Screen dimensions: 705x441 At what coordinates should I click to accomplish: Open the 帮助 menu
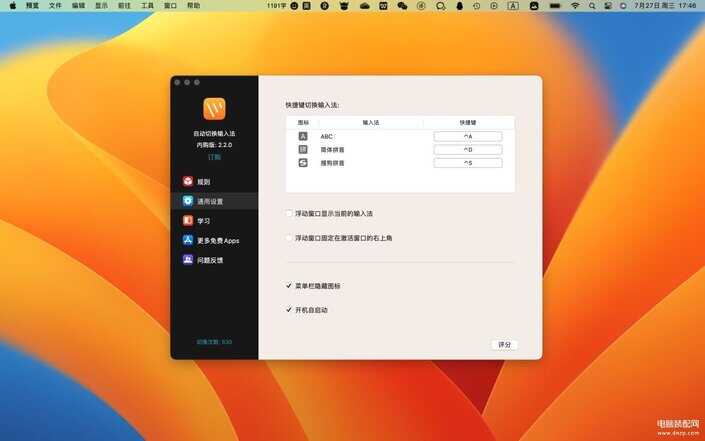click(x=193, y=6)
